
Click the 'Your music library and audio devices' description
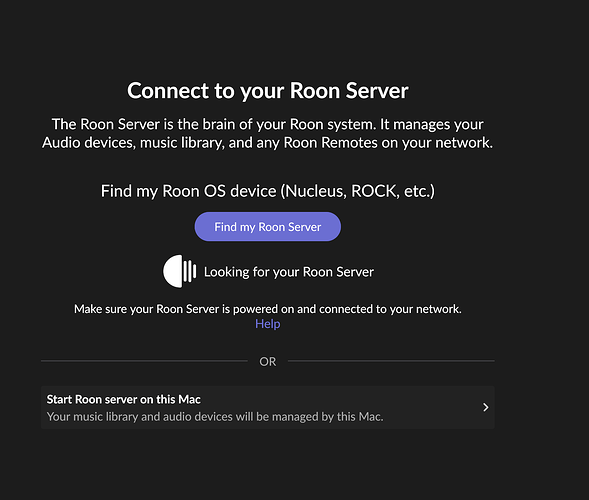(215, 417)
